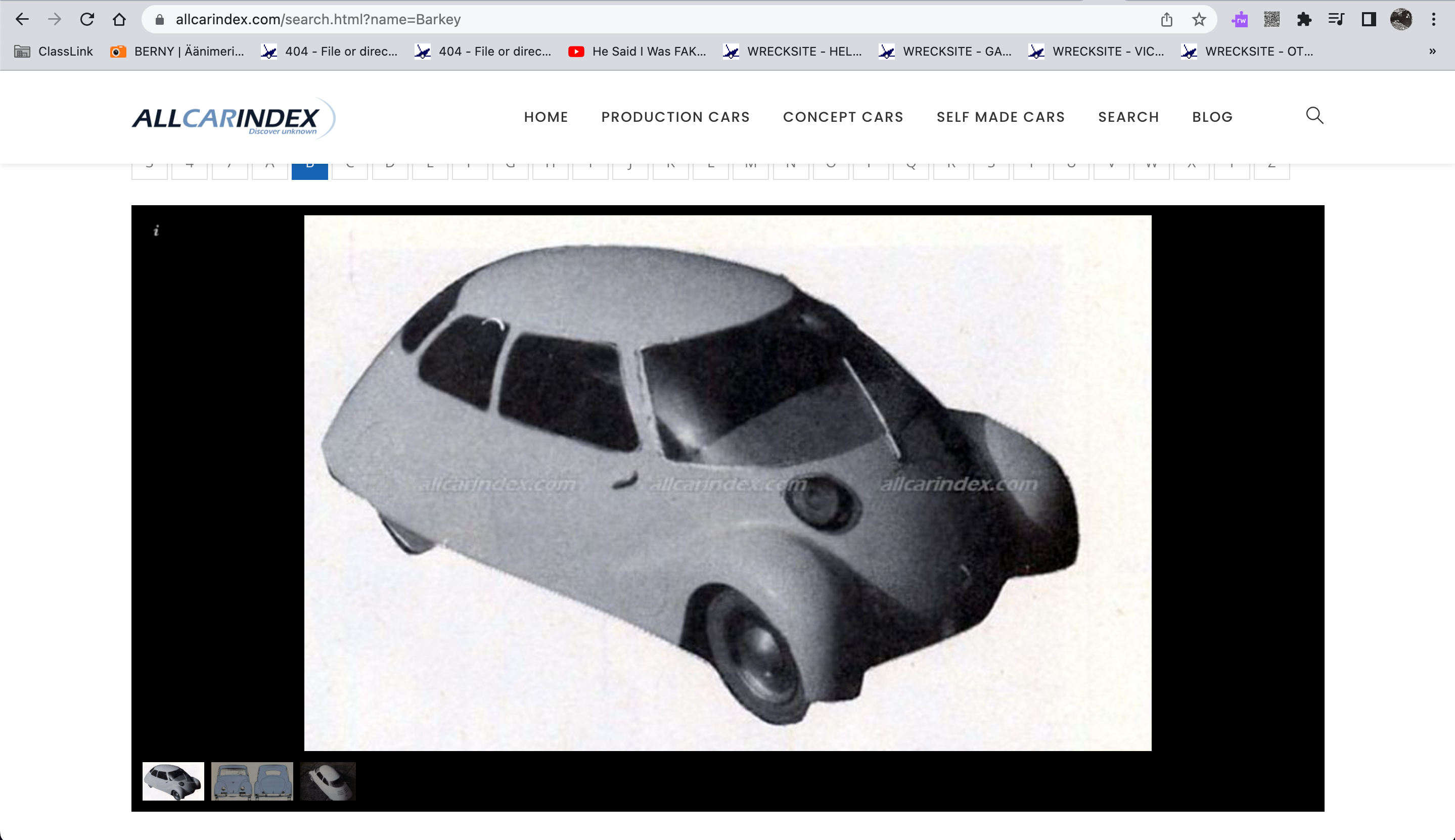Viewport: 1455px width, 840px height.
Task: Click the share page icon in the address bar
Action: (x=1166, y=20)
